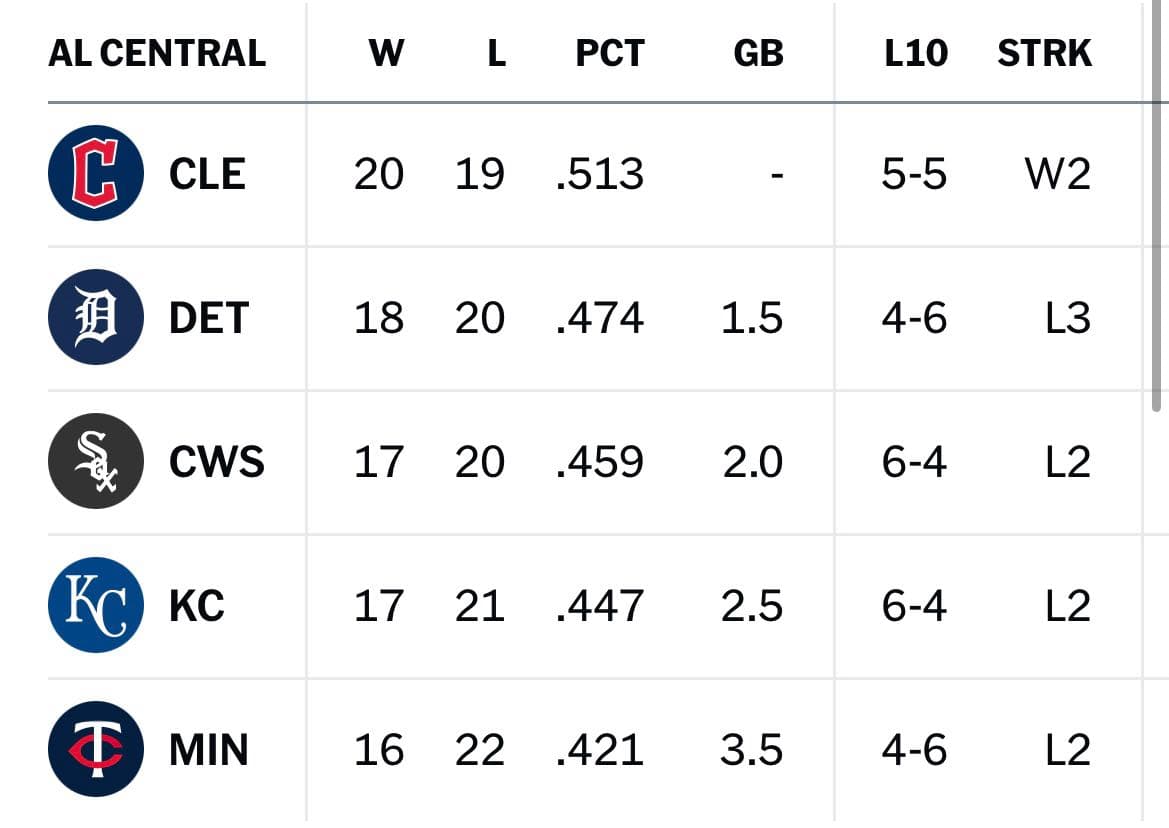Select Detroit's 1.5 games-back cell
The image size is (1169, 828).
click(x=752, y=318)
